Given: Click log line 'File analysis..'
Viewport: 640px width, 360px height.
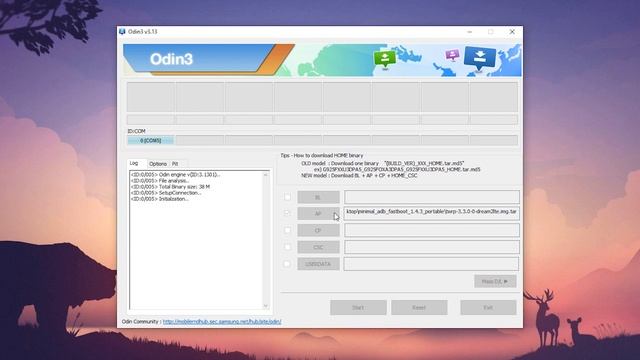Looking at the screenshot, I should [x=160, y=180].
